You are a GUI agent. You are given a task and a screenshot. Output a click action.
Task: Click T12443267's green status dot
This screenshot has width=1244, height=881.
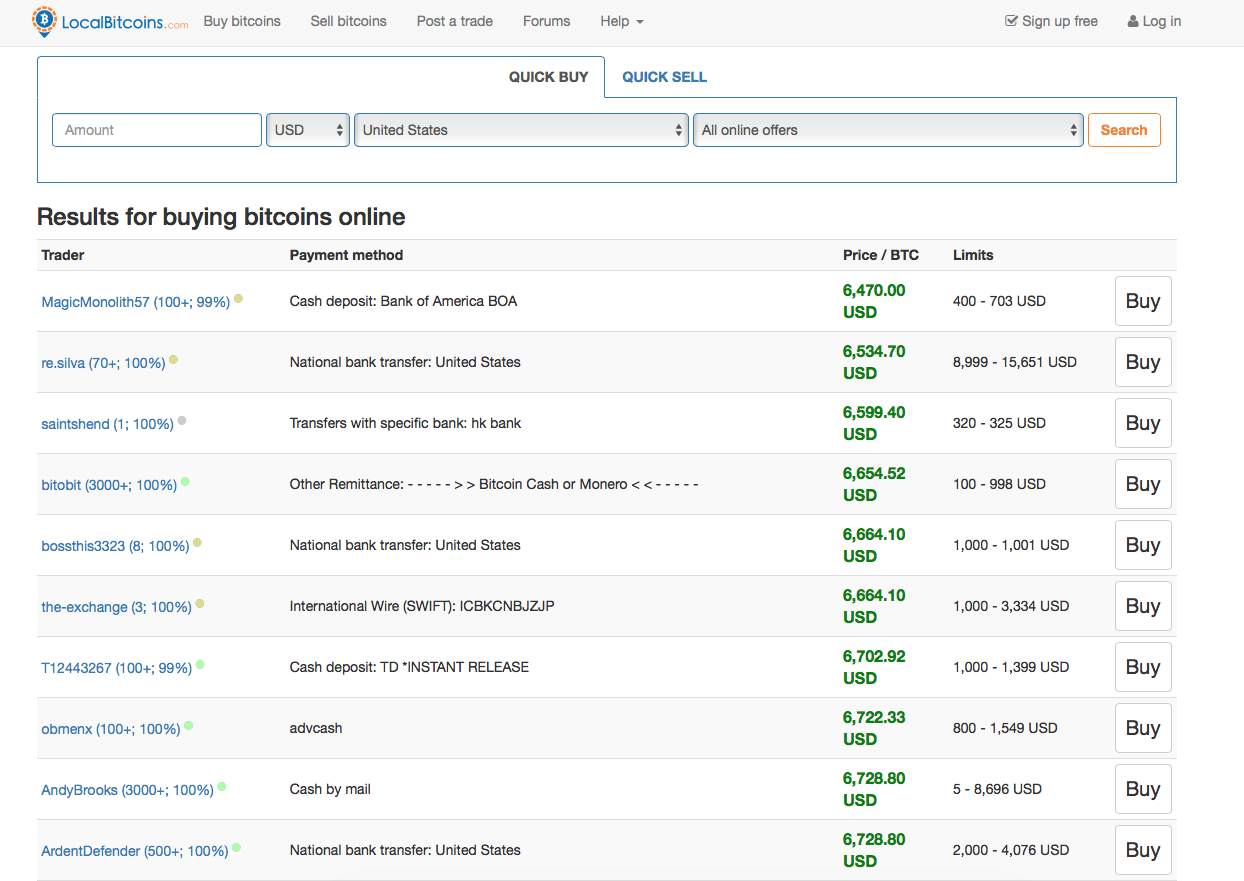click(200, 664)
